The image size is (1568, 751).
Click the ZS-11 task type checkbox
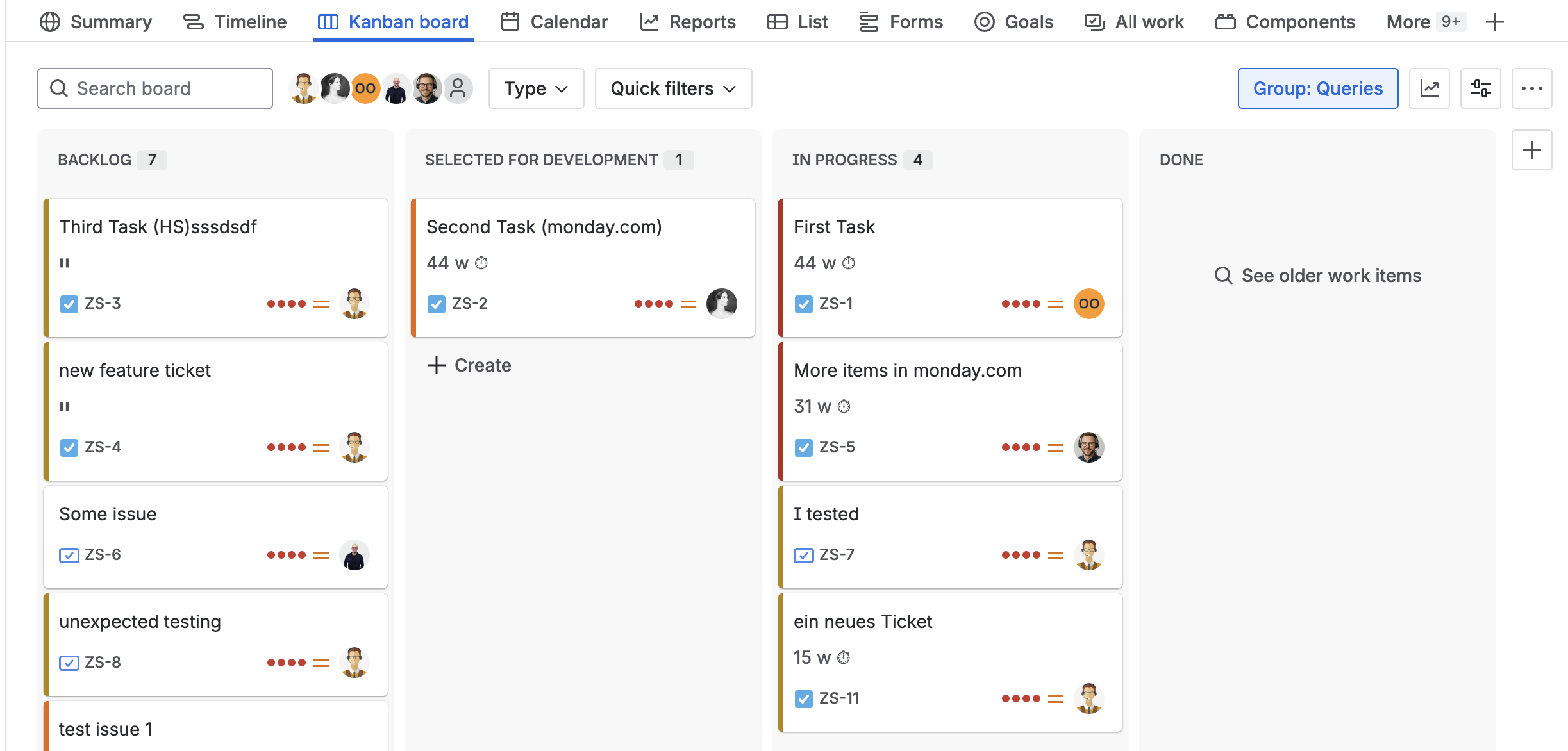803,698
